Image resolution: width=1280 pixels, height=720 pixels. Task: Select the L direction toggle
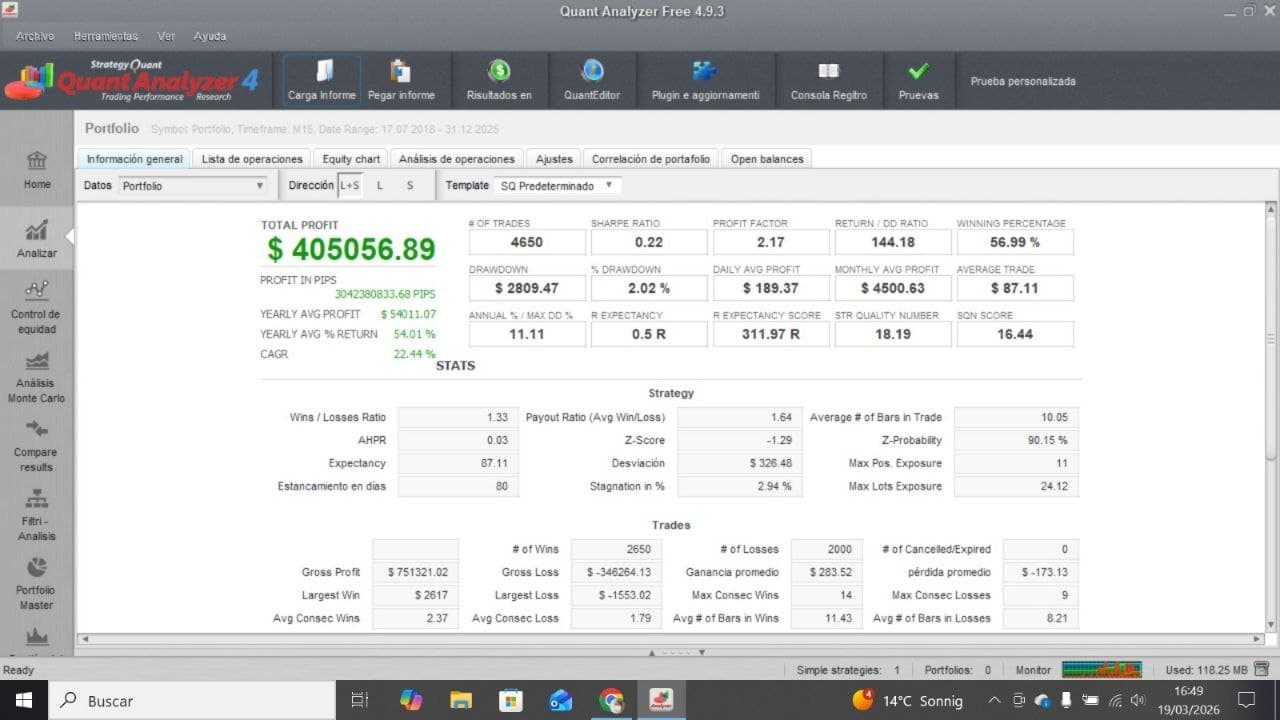coord(380,186)
